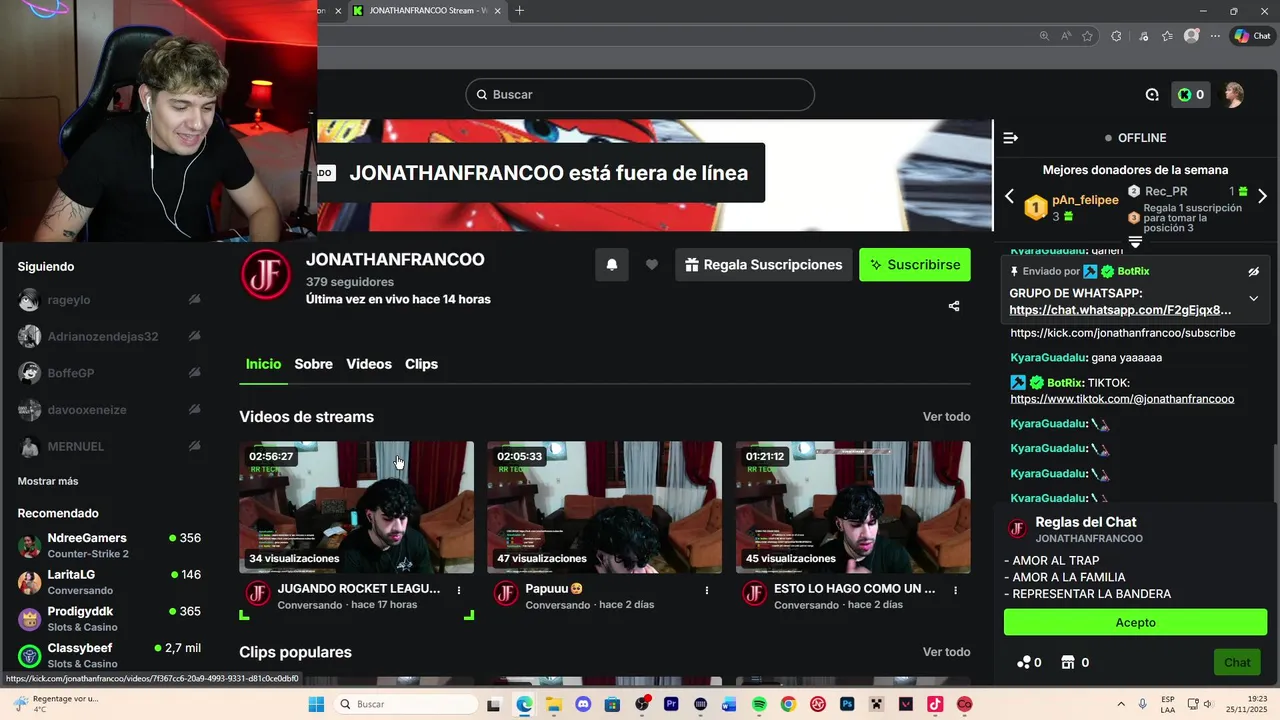Click Ver todo for Videos de streams
The width and height of the screenshot is (1280, 720).
tap(946, 417)
